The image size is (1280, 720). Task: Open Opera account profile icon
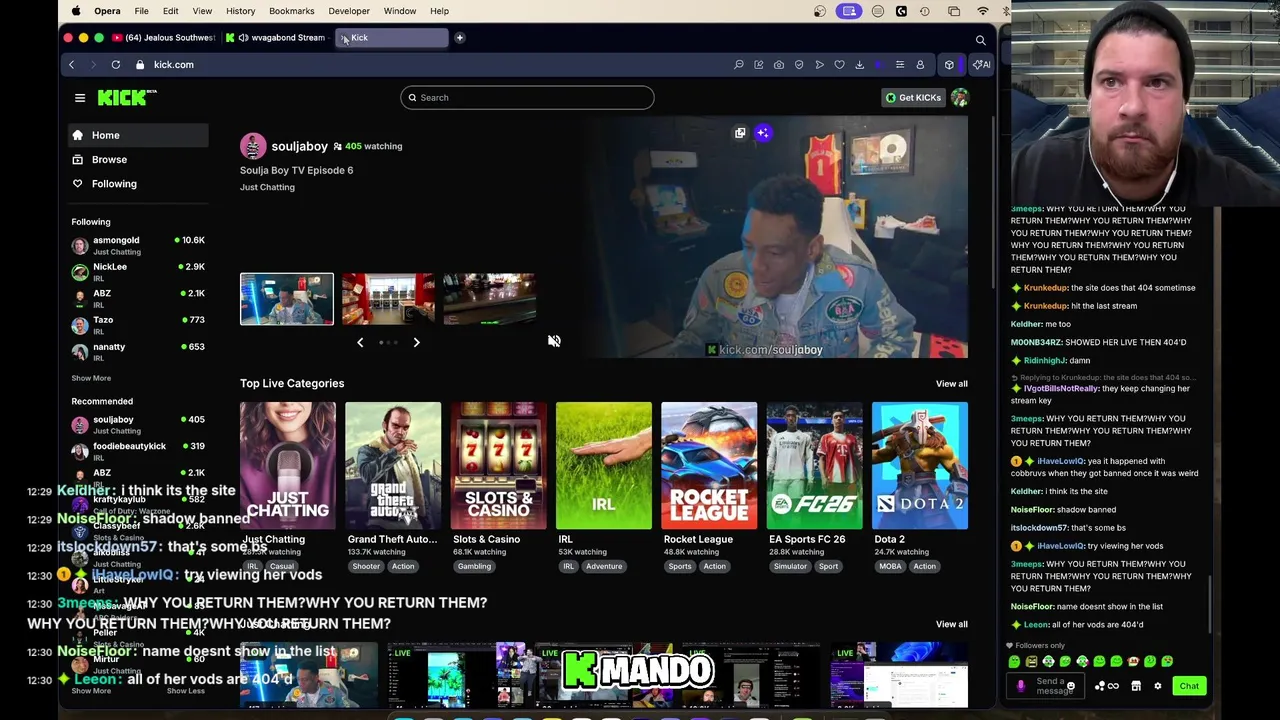[920, 65]
